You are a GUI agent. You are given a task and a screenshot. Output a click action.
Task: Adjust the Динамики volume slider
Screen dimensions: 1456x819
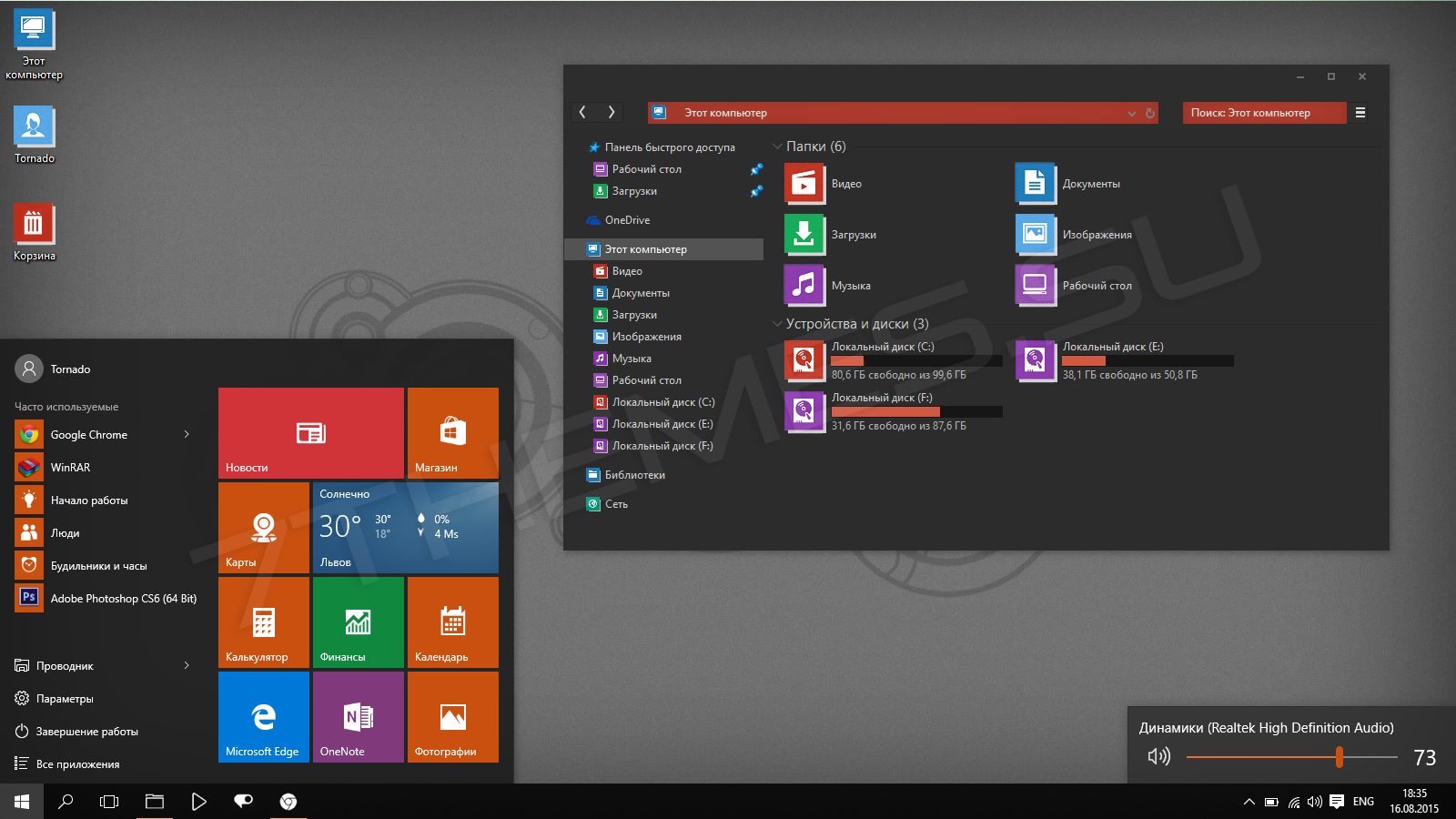(1292, 757)
